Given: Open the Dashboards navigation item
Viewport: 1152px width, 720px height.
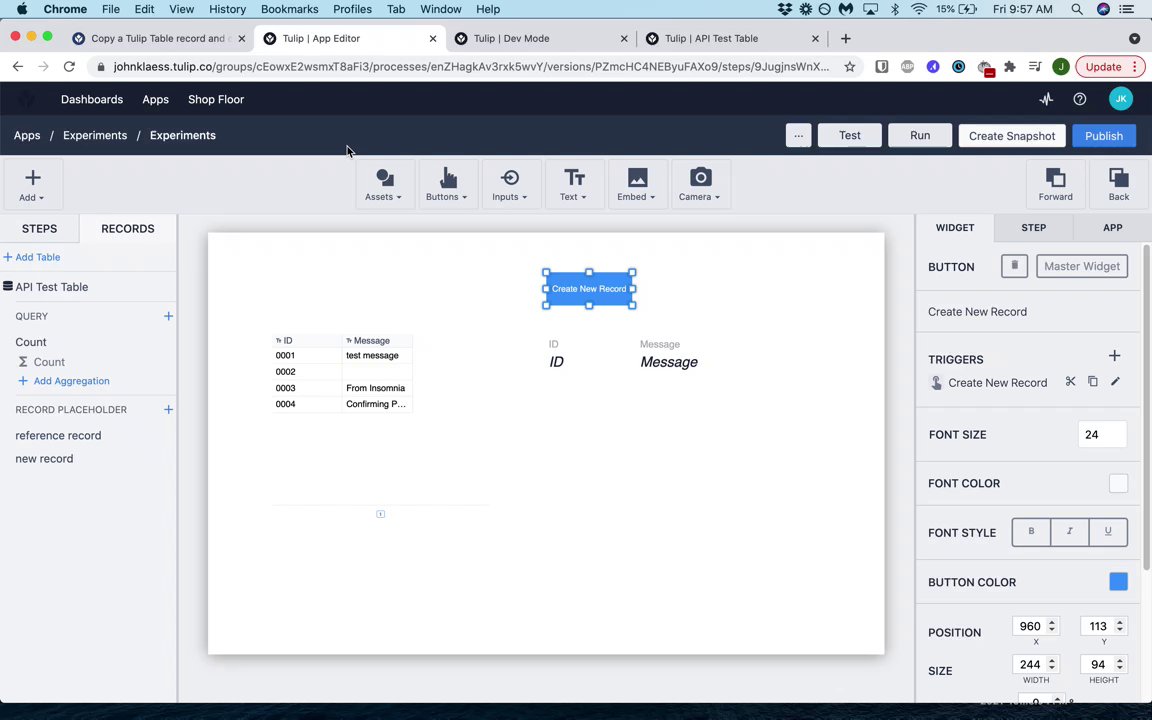Looking at the screenshot, I should (92, 99).
